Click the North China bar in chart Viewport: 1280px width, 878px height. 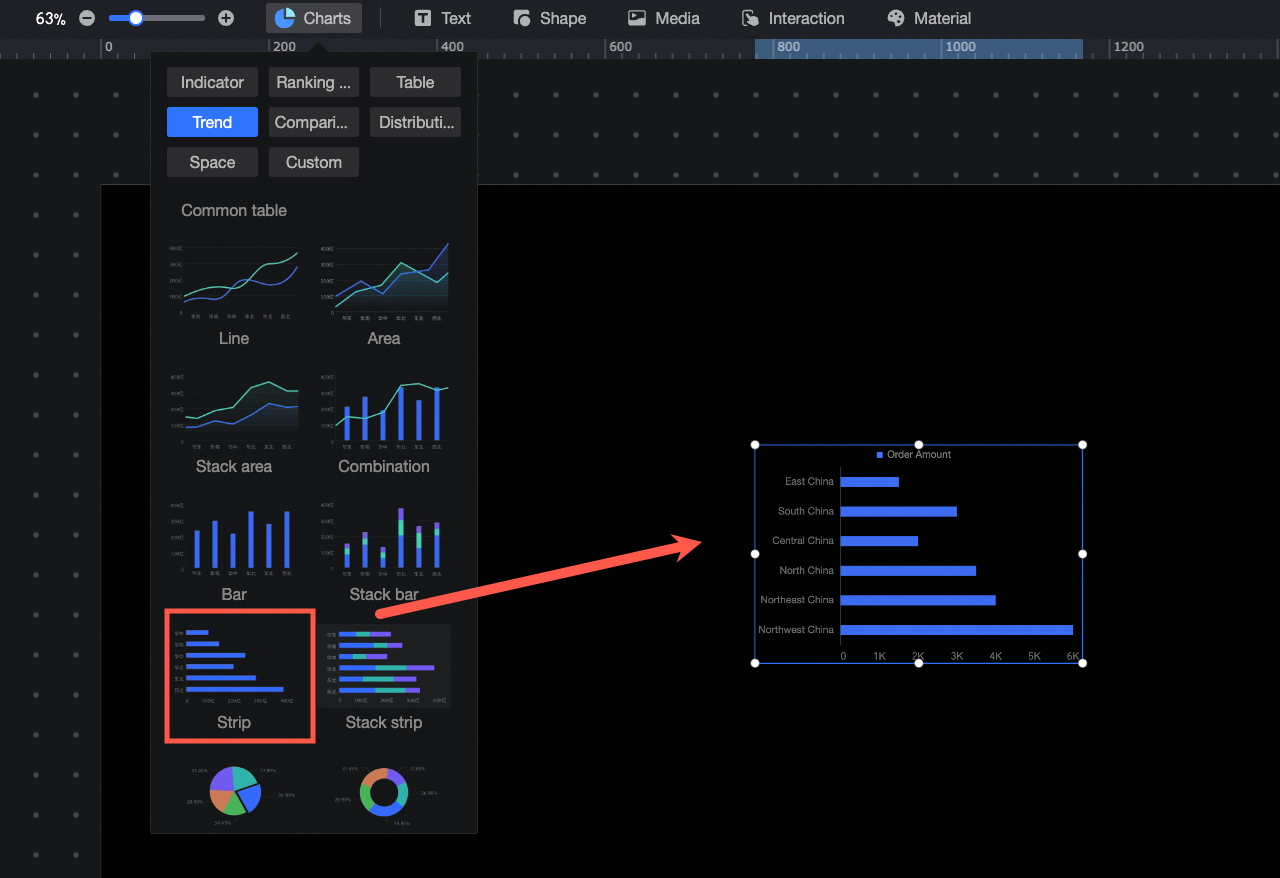[x=908, y=571]
